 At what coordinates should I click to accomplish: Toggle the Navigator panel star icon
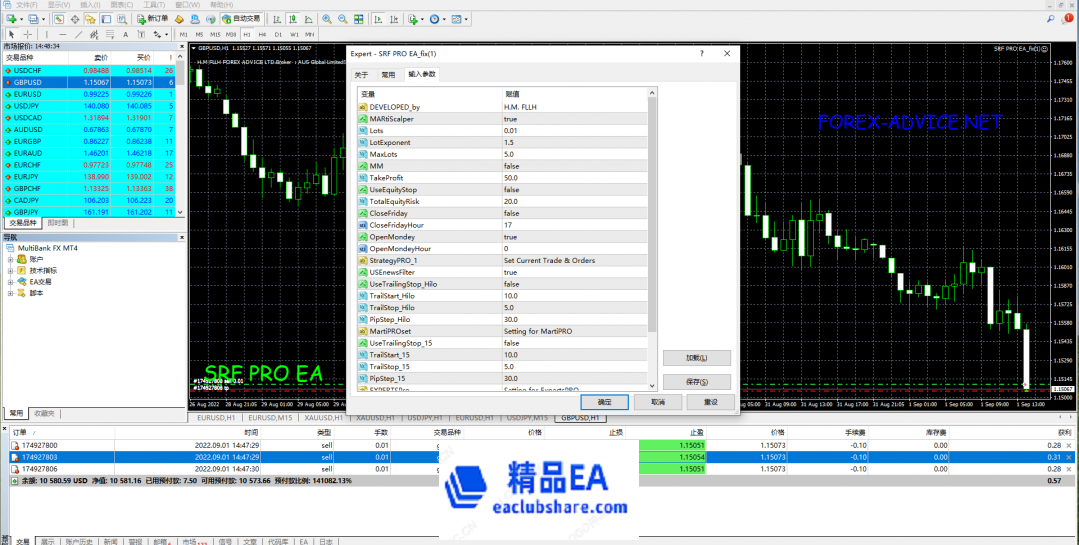click(x=90, y=19)
